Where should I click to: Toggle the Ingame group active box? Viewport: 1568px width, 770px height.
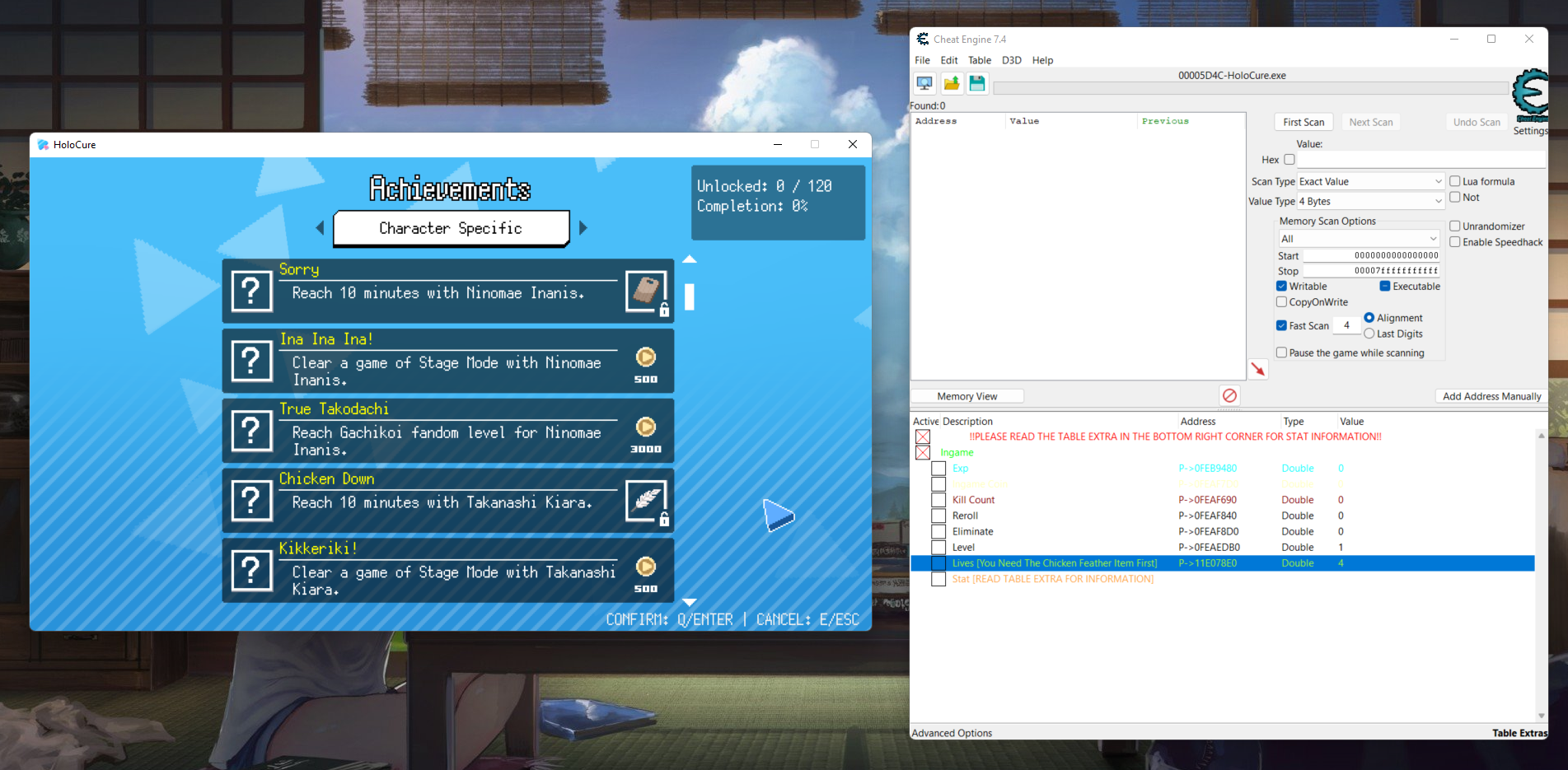click(x=923, y=452)
